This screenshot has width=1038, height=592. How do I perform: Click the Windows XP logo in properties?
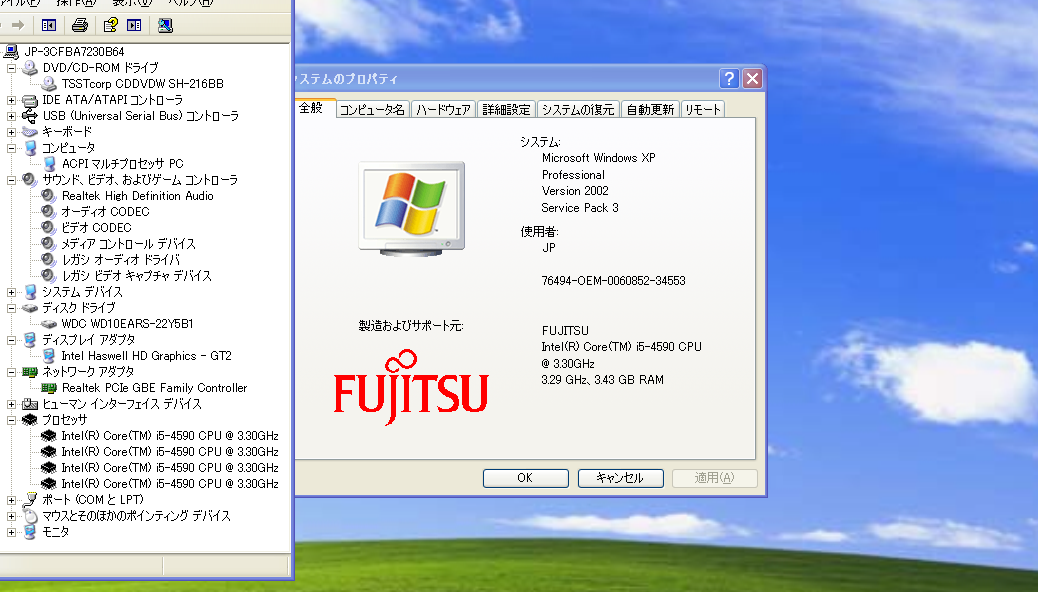[x=412, y=208]
